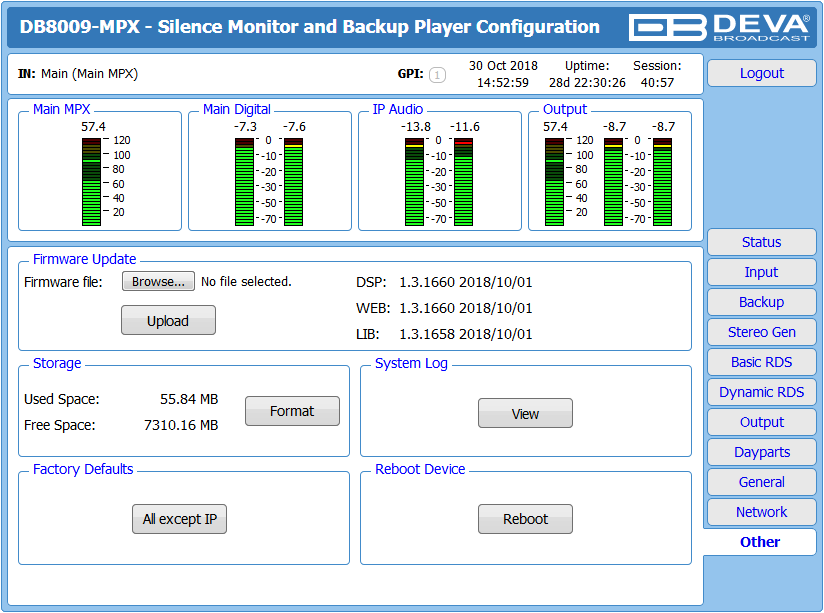Click the 'No file selected.' text
Viewport: 824px width, 613px height.
[246, 282]
